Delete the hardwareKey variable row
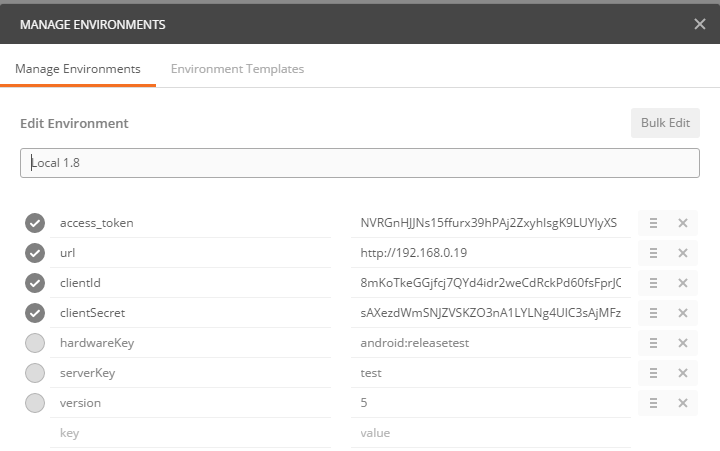 (683, 343)
